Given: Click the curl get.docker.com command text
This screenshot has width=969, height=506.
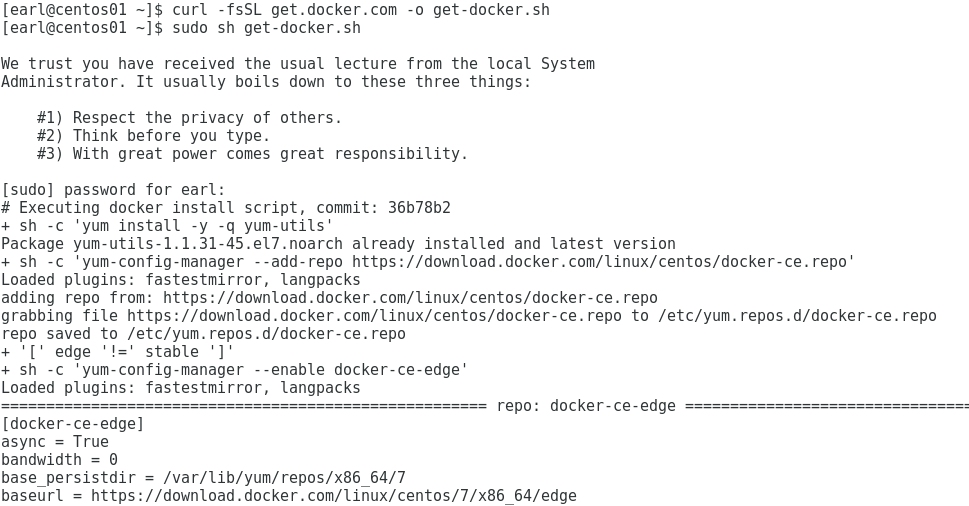Looking at the screenshot, I should pos(361,10).
